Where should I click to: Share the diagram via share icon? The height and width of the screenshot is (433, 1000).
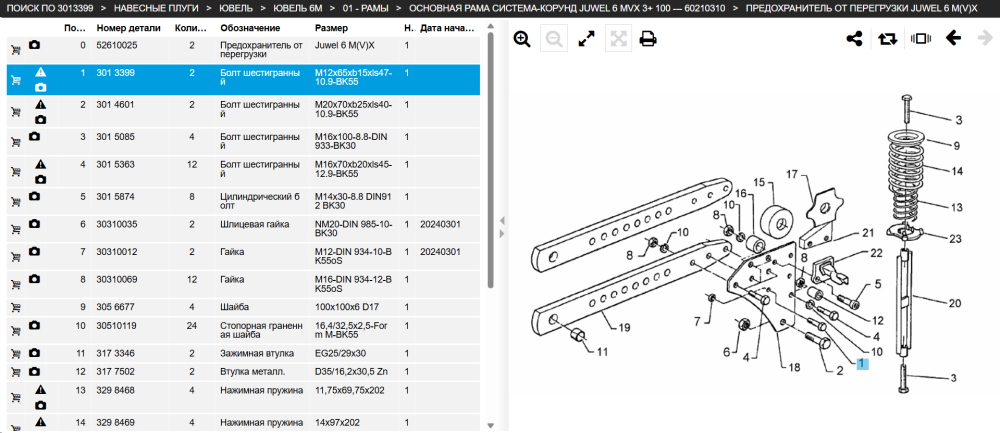[x=854, y=39]
